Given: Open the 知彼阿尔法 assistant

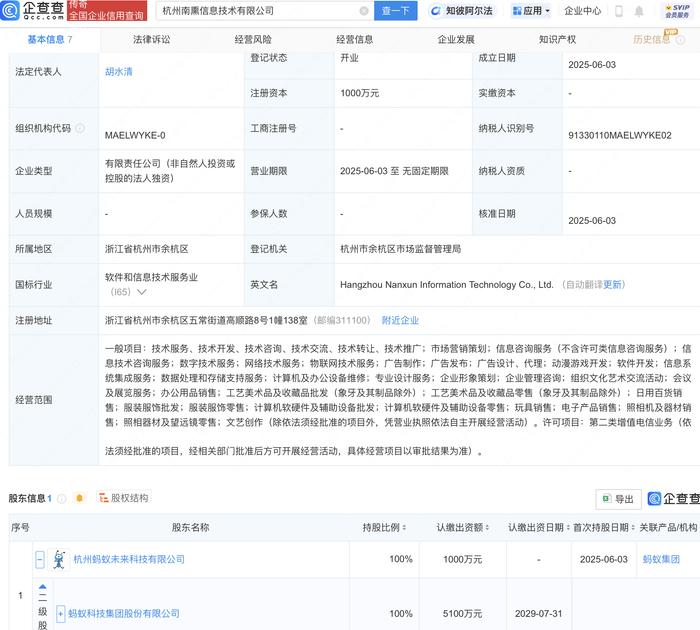Looking at the screenshot, I should click(463, 11).
